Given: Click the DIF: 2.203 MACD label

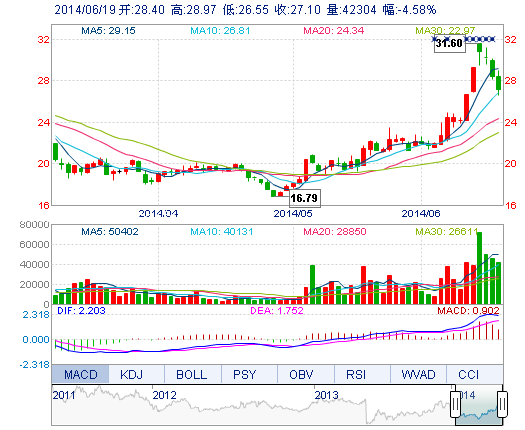Looking at the screenshot, I should 81,311.
